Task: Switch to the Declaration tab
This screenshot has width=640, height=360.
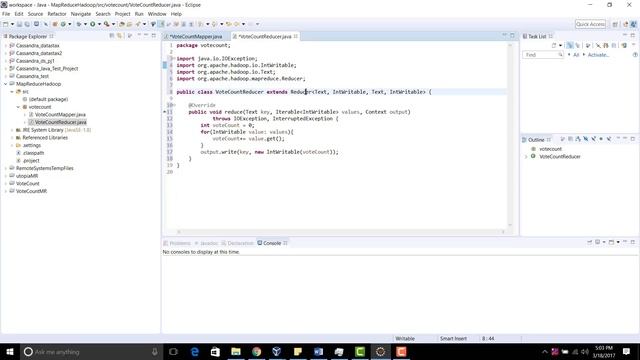Action: [x=238, y=243]
